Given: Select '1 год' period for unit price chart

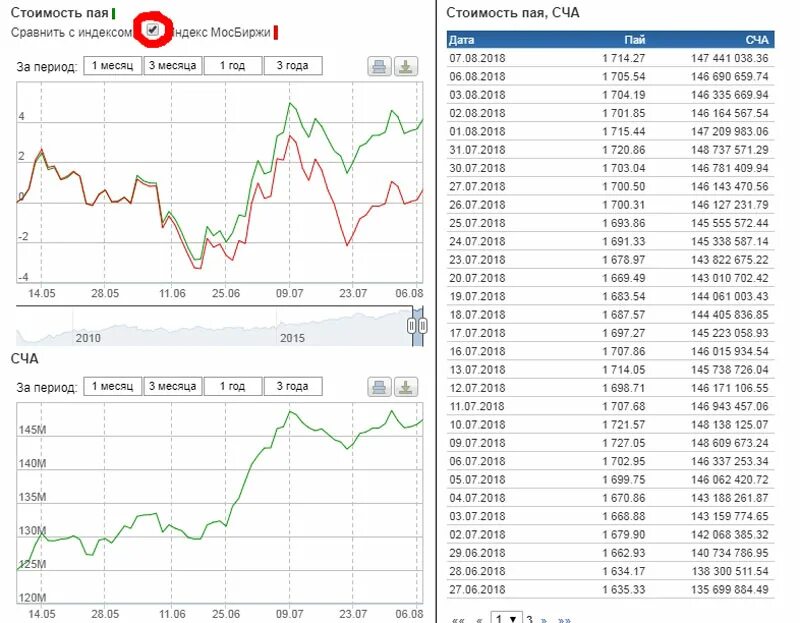Looking at the screenshot, I should coord(233,66).
